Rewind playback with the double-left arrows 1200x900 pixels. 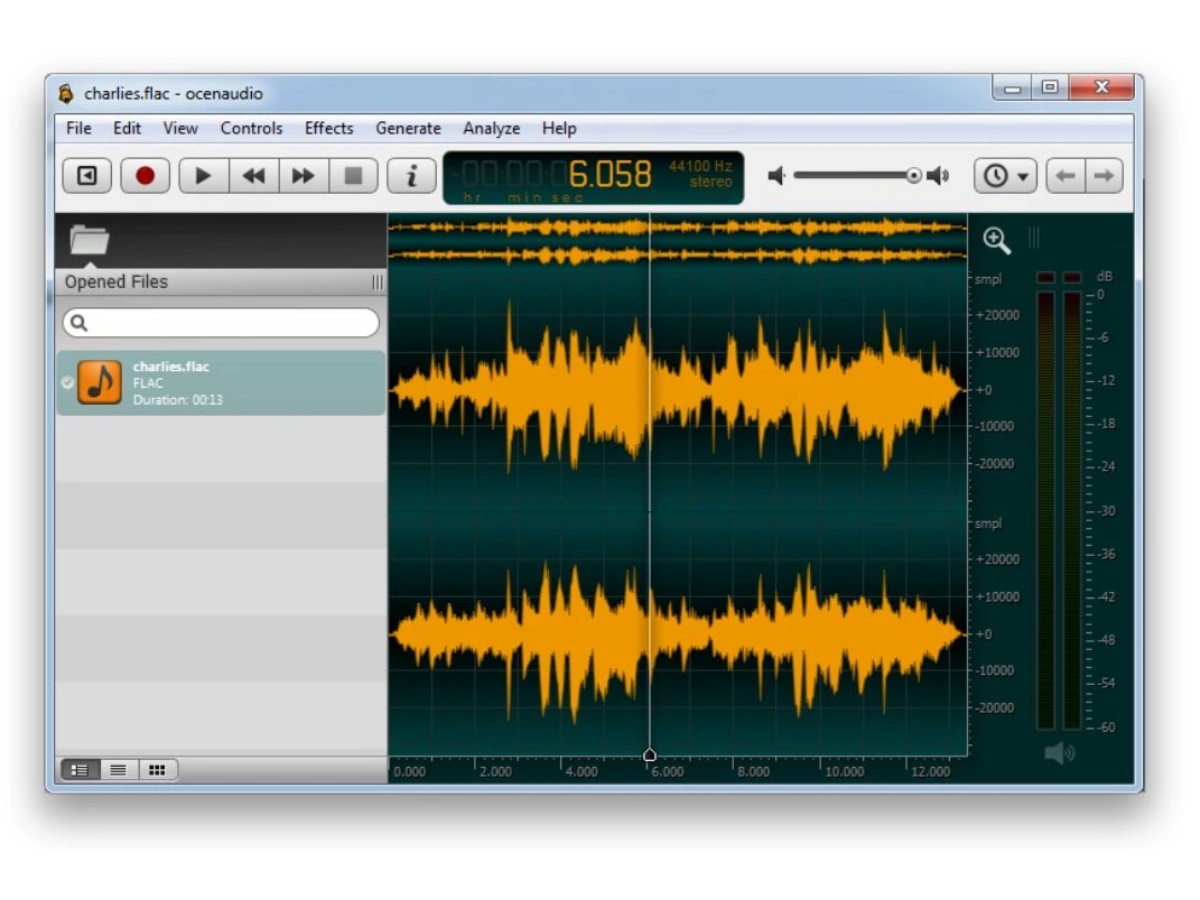pyautogui.click(x=254, y=176)
